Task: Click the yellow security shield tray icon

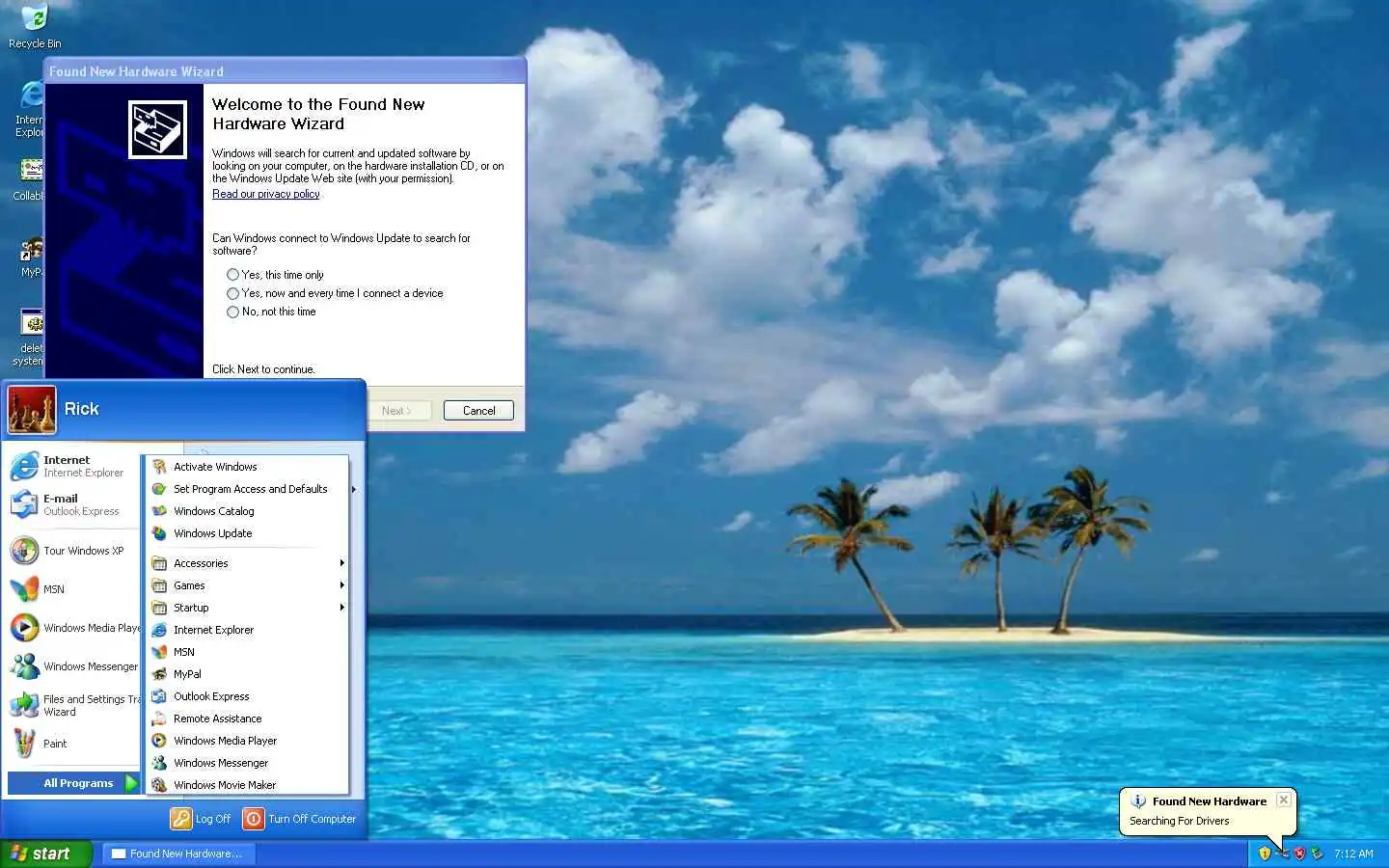Action: (1265, 854)
